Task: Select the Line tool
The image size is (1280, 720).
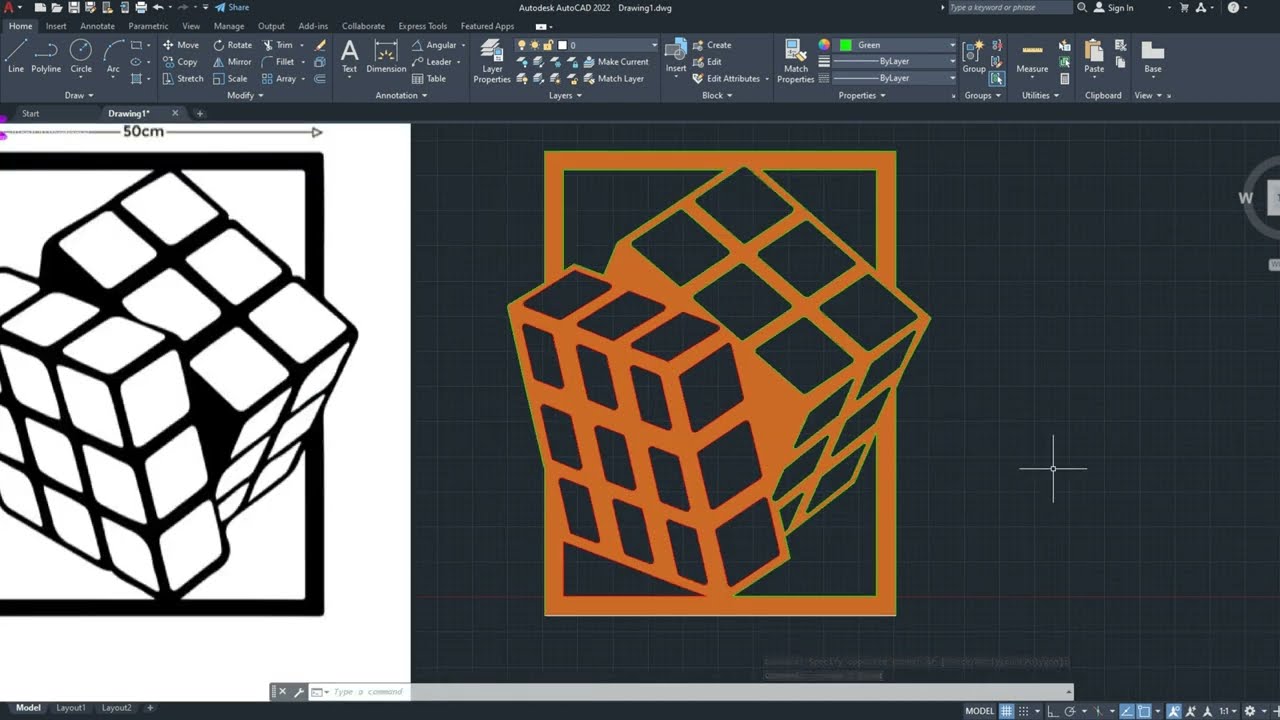Action: [x=16, y=56]
